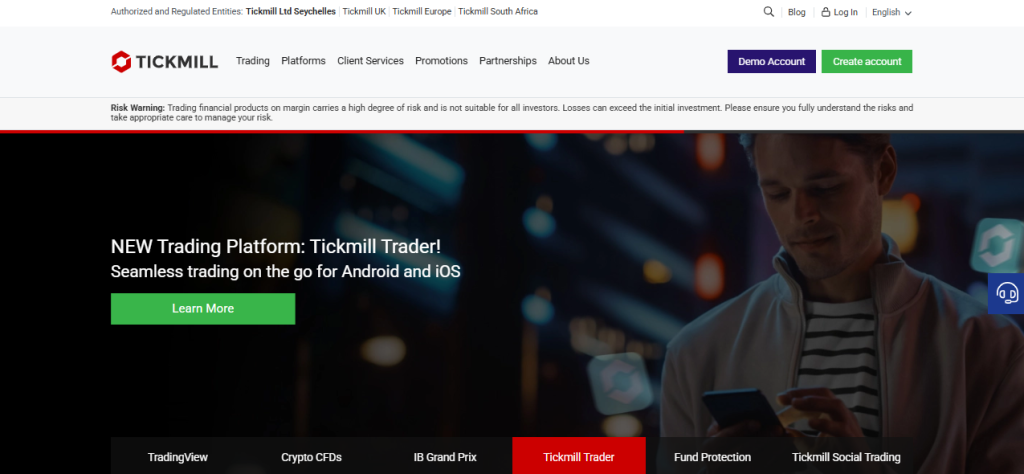The width and height of the screenshot is (1024, 474).
Task: Open the Blog link
Action: pyautogui.click(x=797, y=12)
